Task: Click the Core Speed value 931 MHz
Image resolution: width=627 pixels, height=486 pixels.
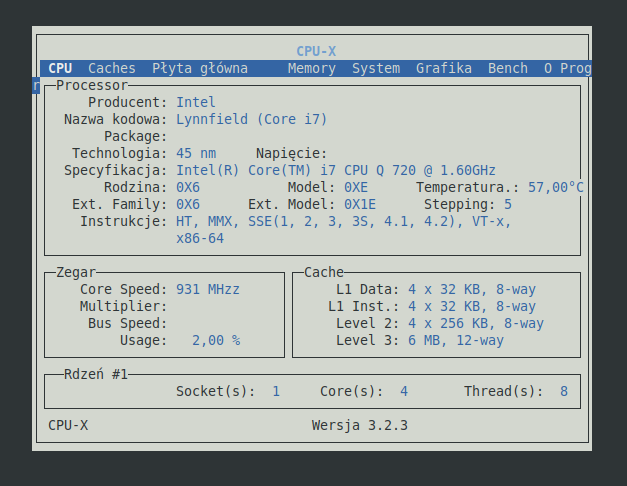Action: (x=208, y=289)
